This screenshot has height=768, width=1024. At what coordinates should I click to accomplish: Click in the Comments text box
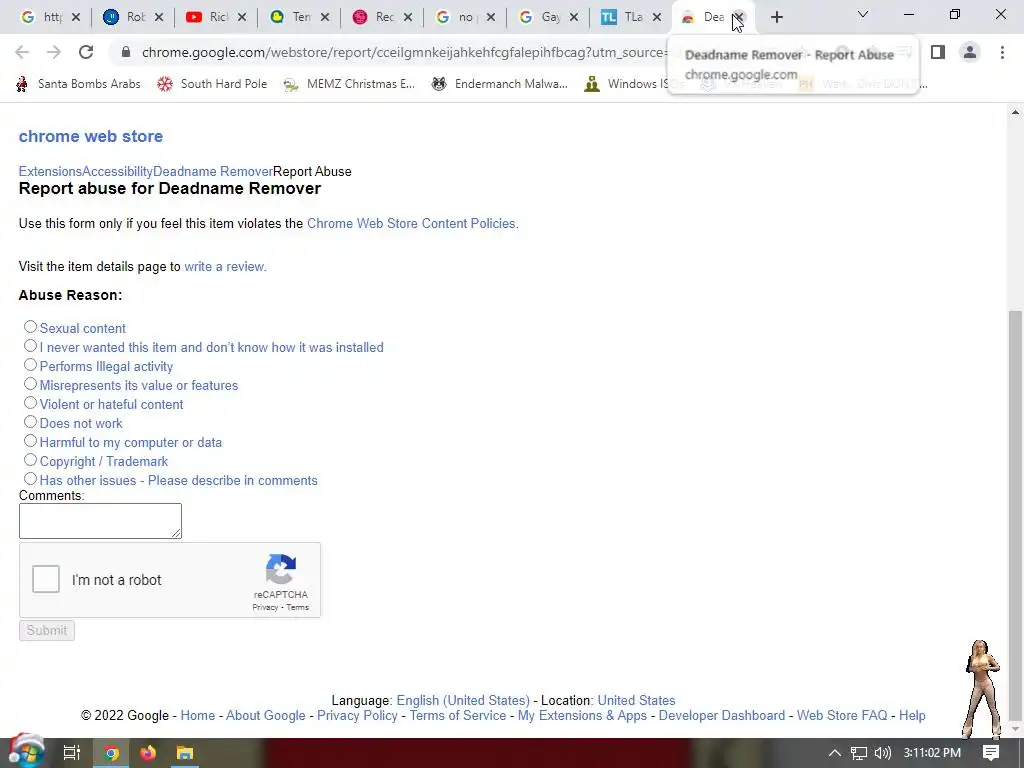point(100,520)
